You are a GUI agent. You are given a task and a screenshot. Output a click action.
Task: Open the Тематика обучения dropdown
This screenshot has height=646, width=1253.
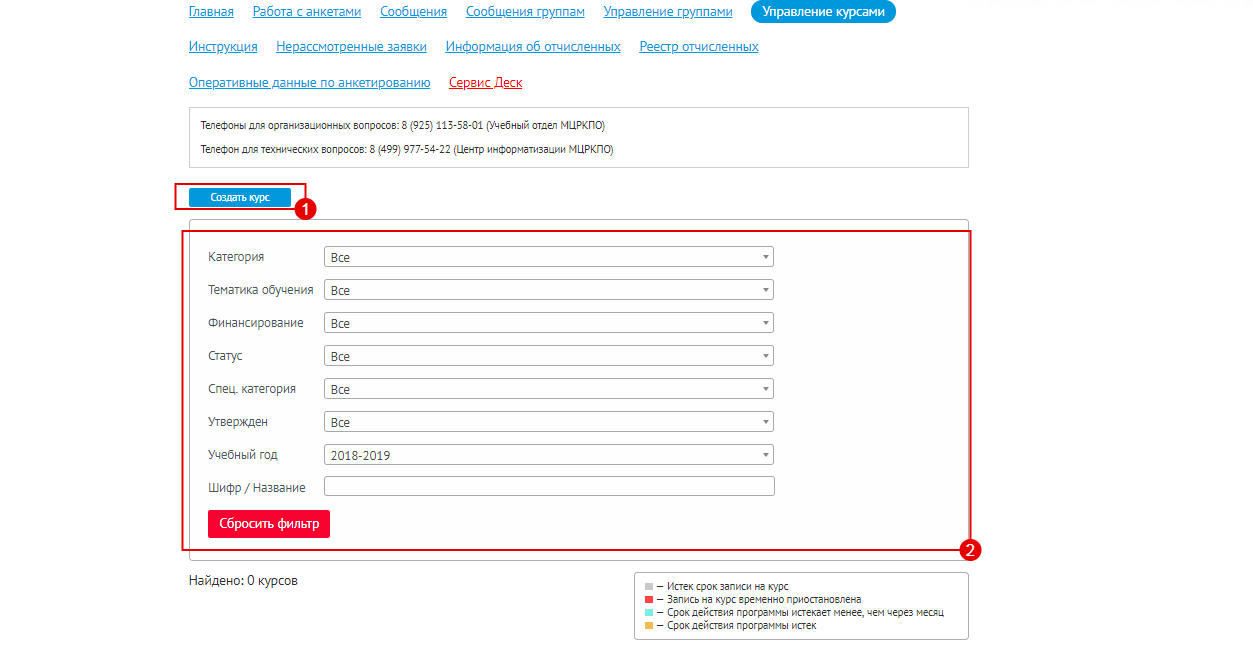[549, 290]
